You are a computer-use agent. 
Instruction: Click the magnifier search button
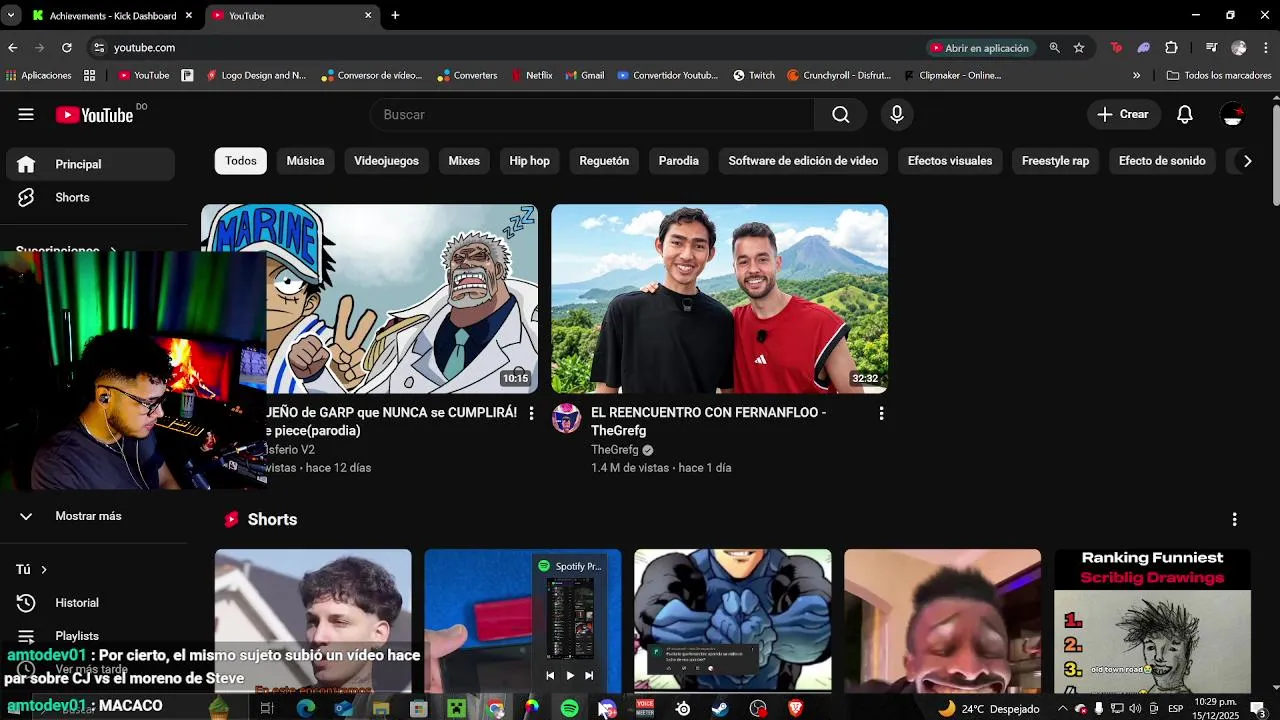pos(840,115)
